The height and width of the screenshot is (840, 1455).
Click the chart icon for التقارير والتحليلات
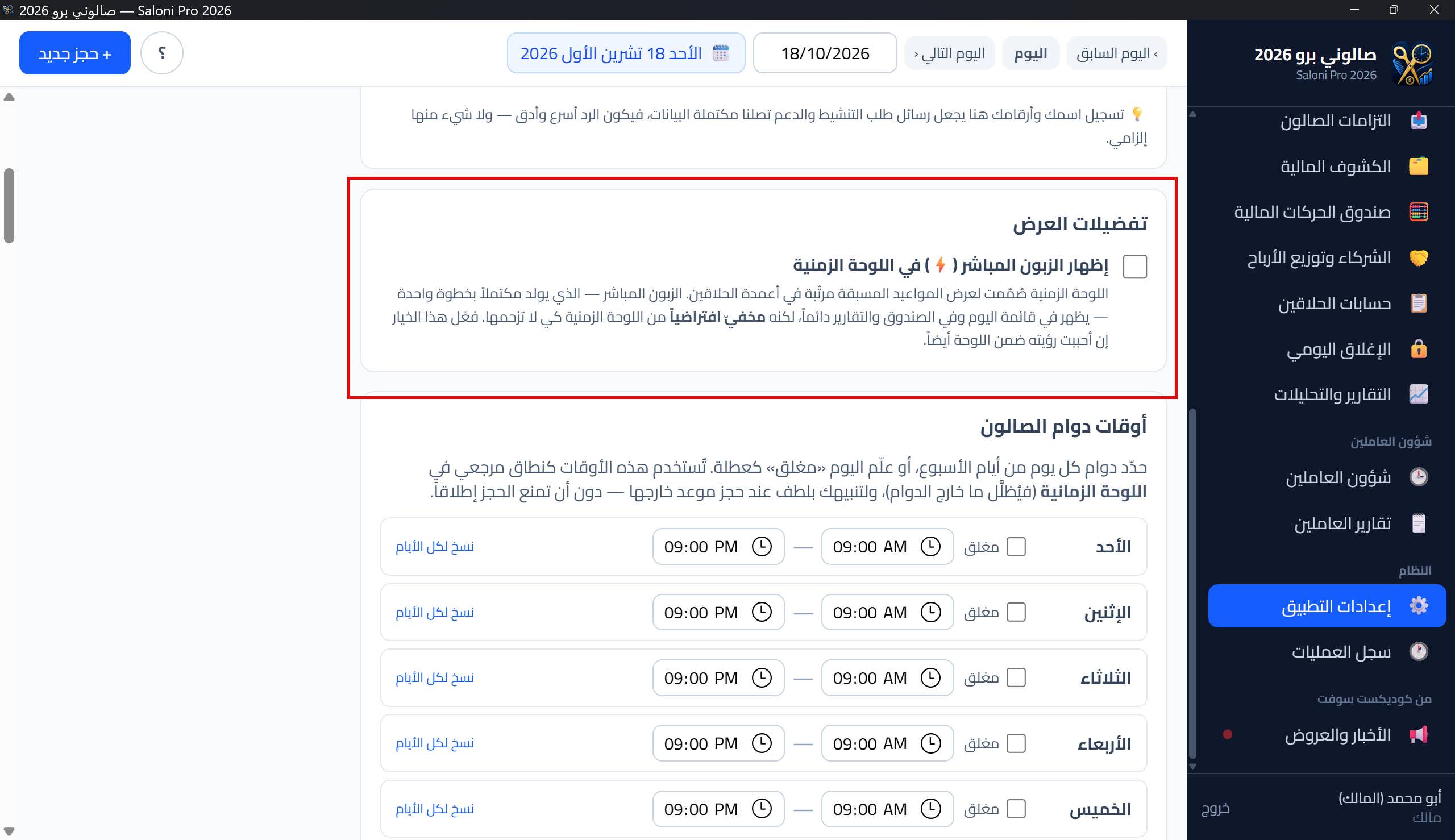[x=1418, y=394]
